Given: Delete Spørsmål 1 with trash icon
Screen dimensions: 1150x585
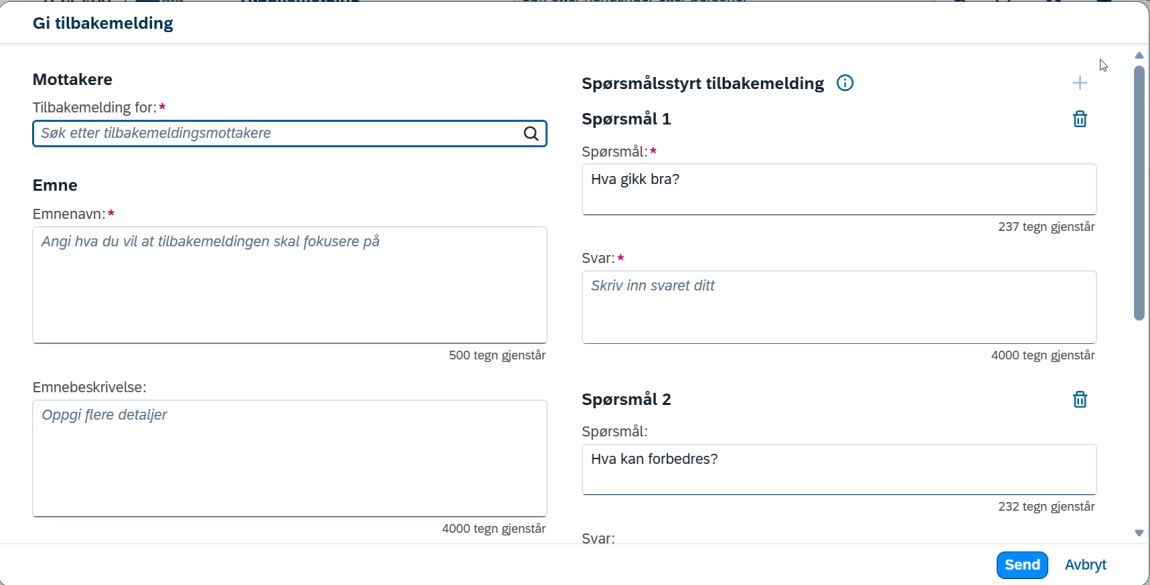Looking at the screenshot, I should tap(1080, 119).
